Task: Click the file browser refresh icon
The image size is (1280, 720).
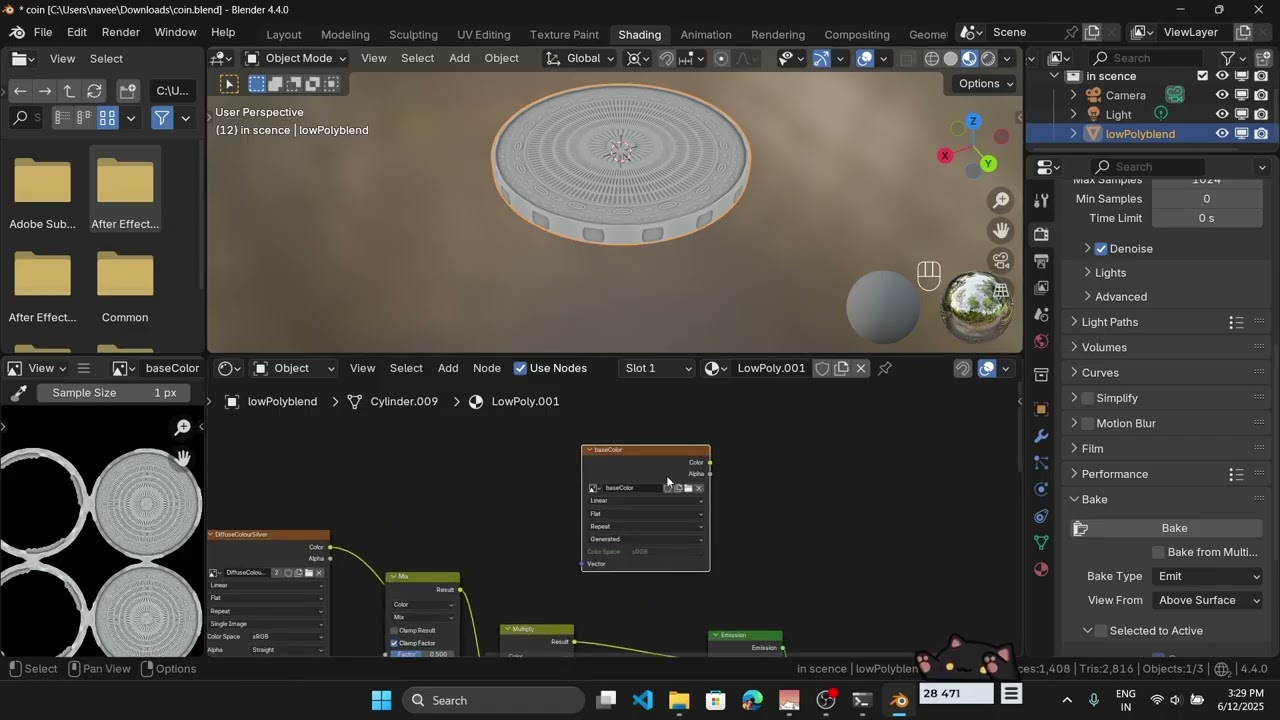Action: pos(94,91)
